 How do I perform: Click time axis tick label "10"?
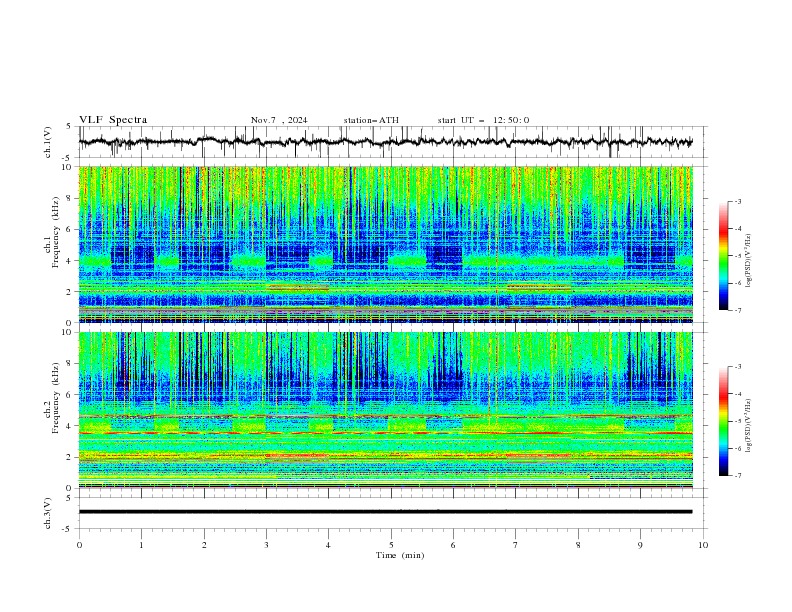tap(703, 545)
